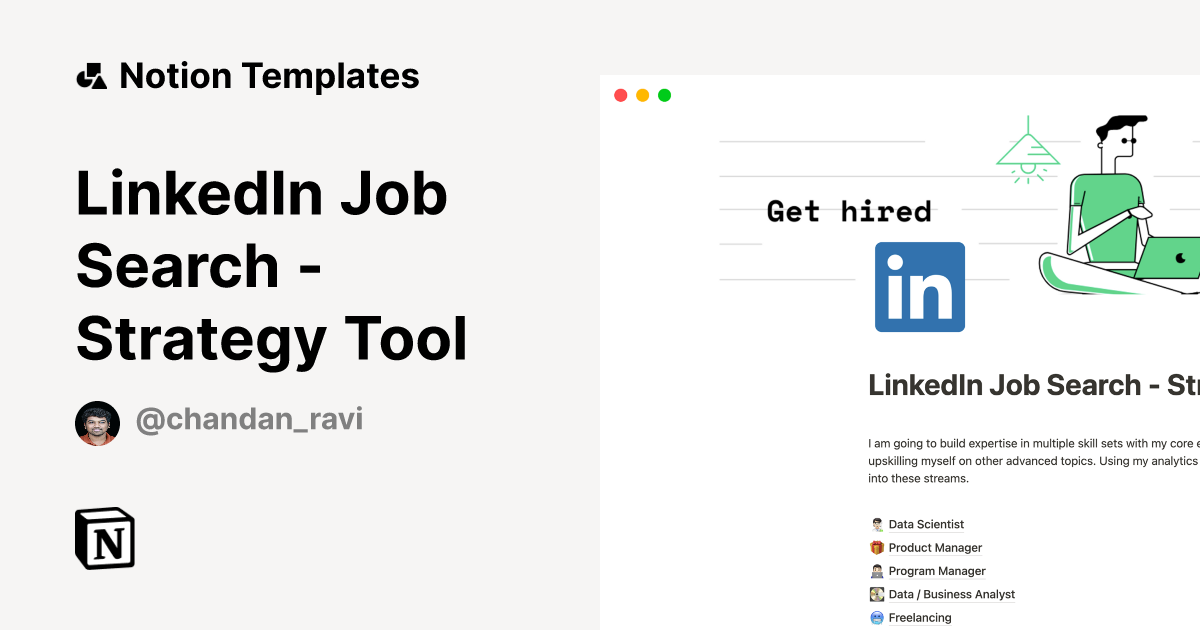Screen dimensions: 1200x630
Task: Click the Notion Templates logo icon
Action: tap(91, 75)
